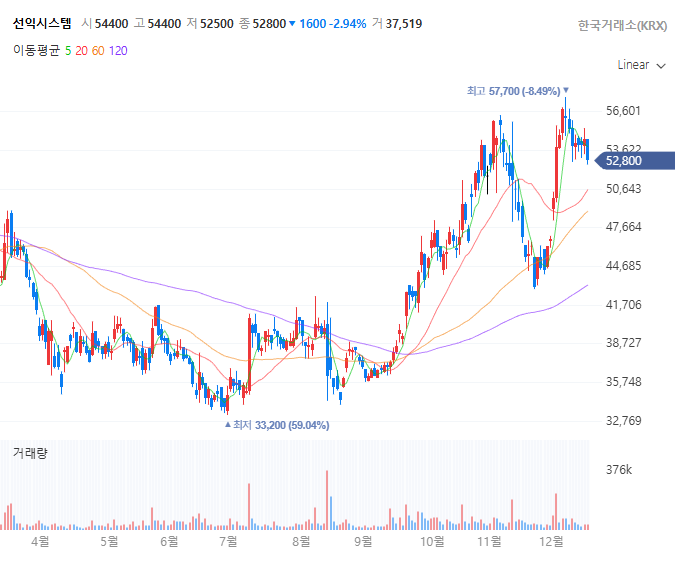Click the closing price value 52800
This screenshot has width=675, height=576.
pos(269,24)
